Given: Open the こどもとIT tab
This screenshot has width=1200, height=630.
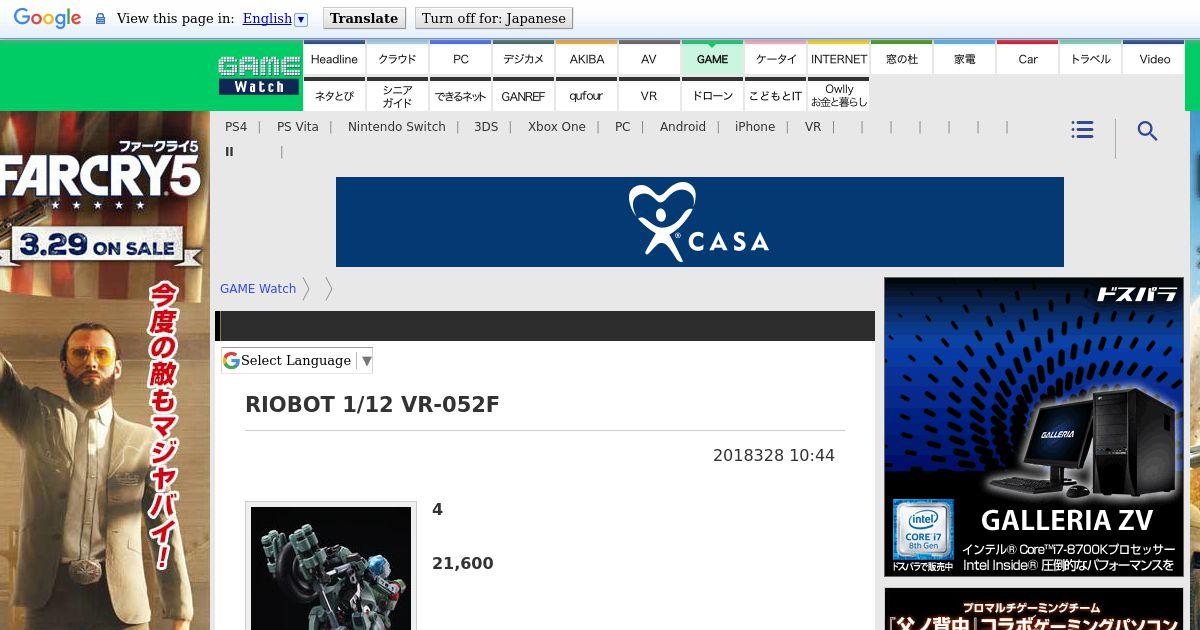Looking at the screenshot, I should pyautogui.click(x=775, y=95).
